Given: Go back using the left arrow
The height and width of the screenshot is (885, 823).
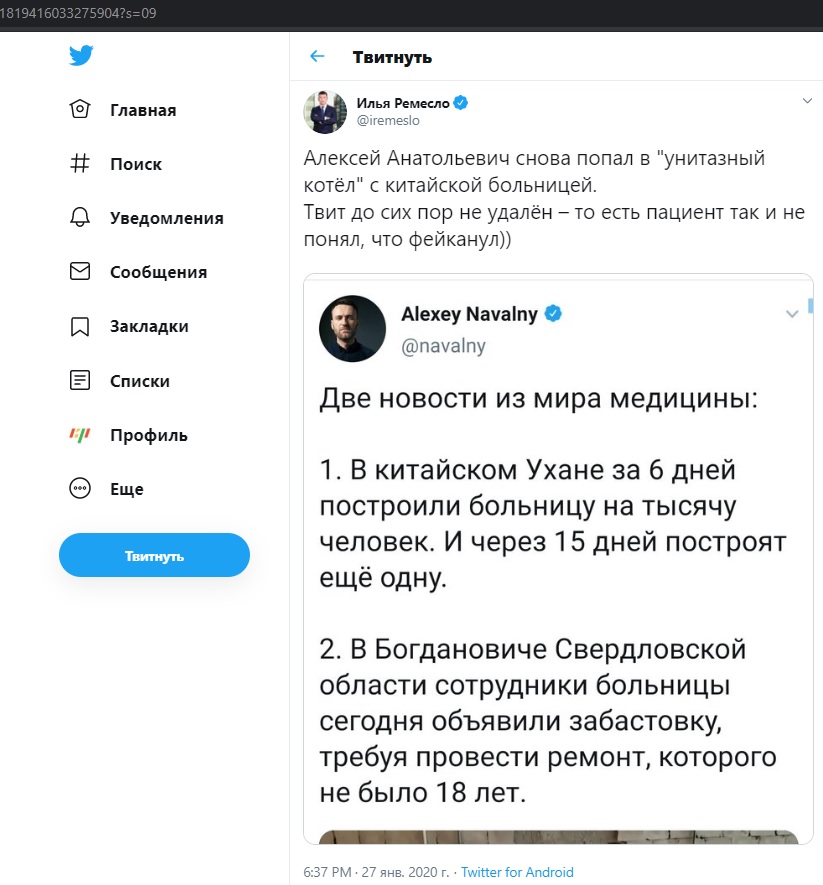Looking at the screenshot, I should 317,57.
